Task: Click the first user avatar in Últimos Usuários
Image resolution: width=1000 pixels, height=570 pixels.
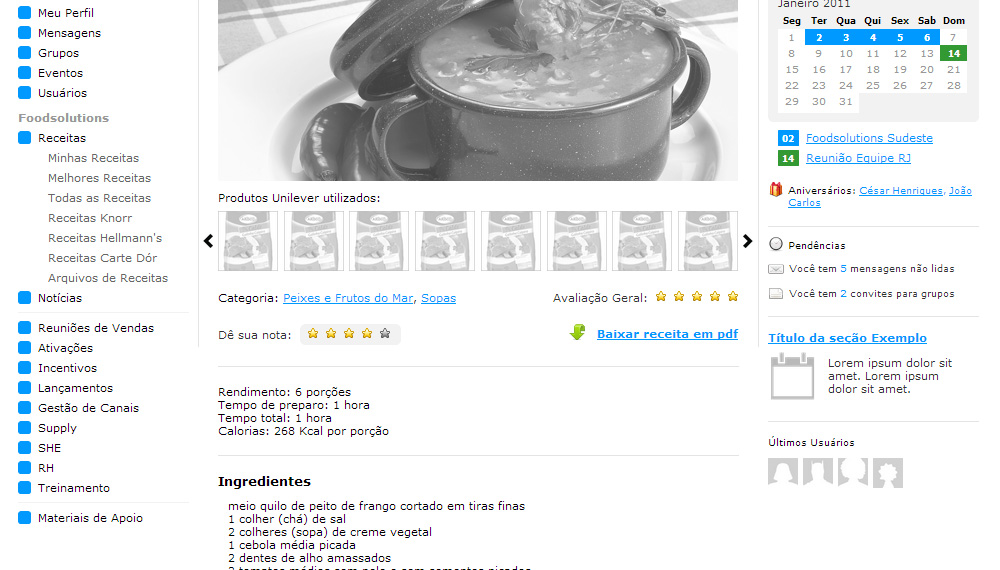Action: (783, 473)
